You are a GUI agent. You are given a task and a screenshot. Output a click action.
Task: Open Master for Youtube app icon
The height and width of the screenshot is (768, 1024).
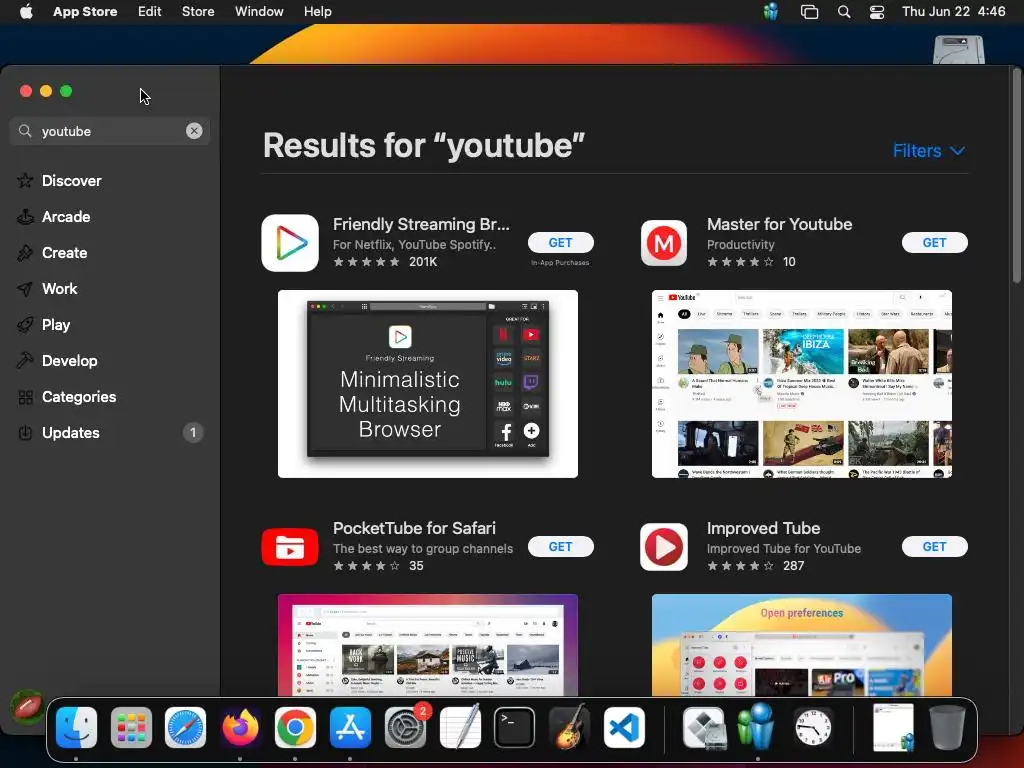664,243
